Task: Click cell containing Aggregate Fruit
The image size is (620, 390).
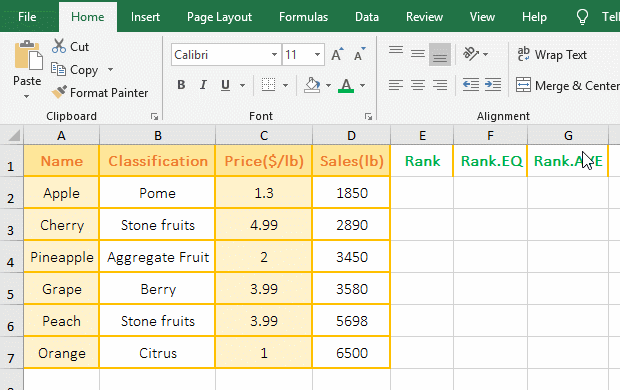Action: (157, 257)
